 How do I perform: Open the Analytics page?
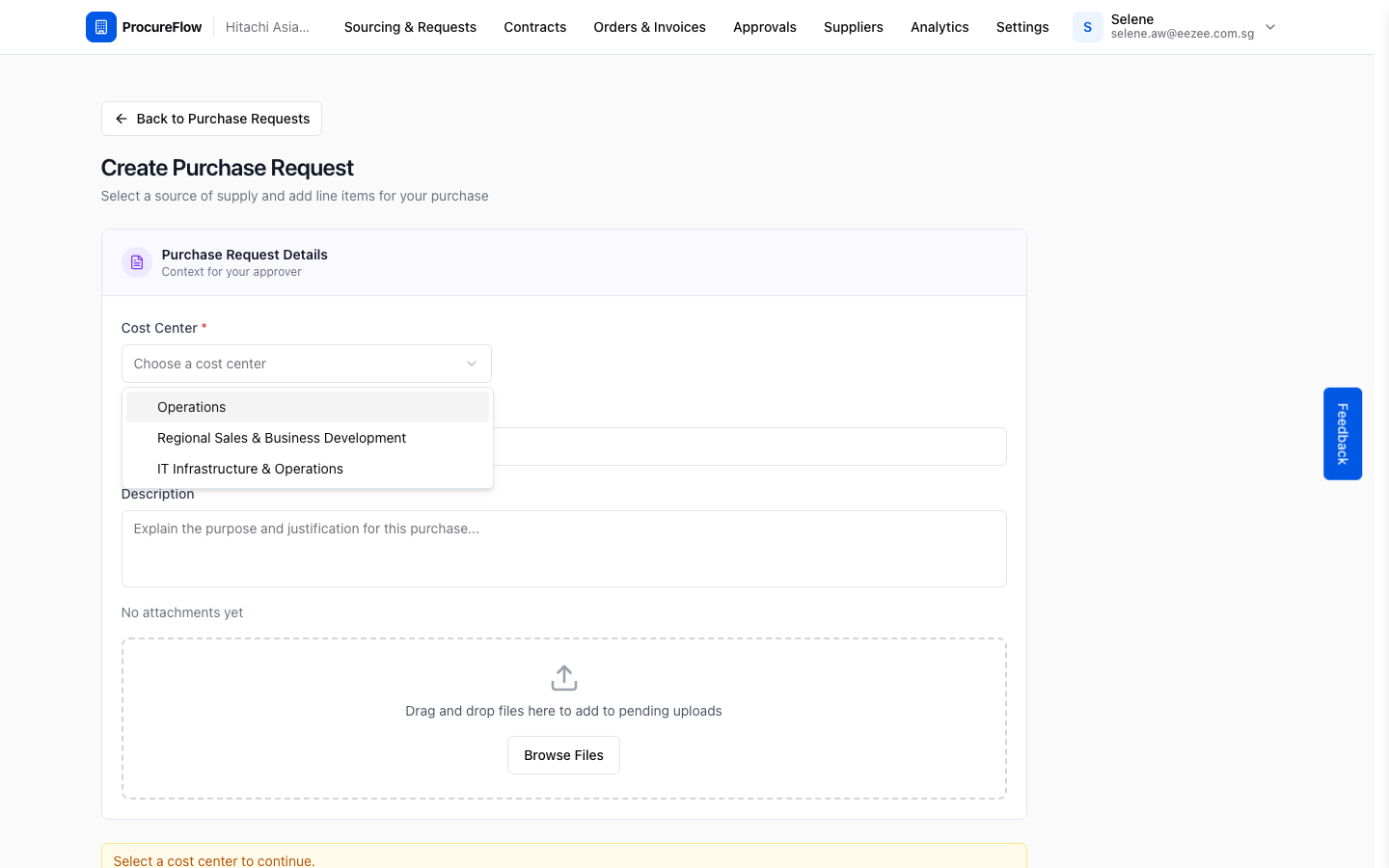[940, 27]
